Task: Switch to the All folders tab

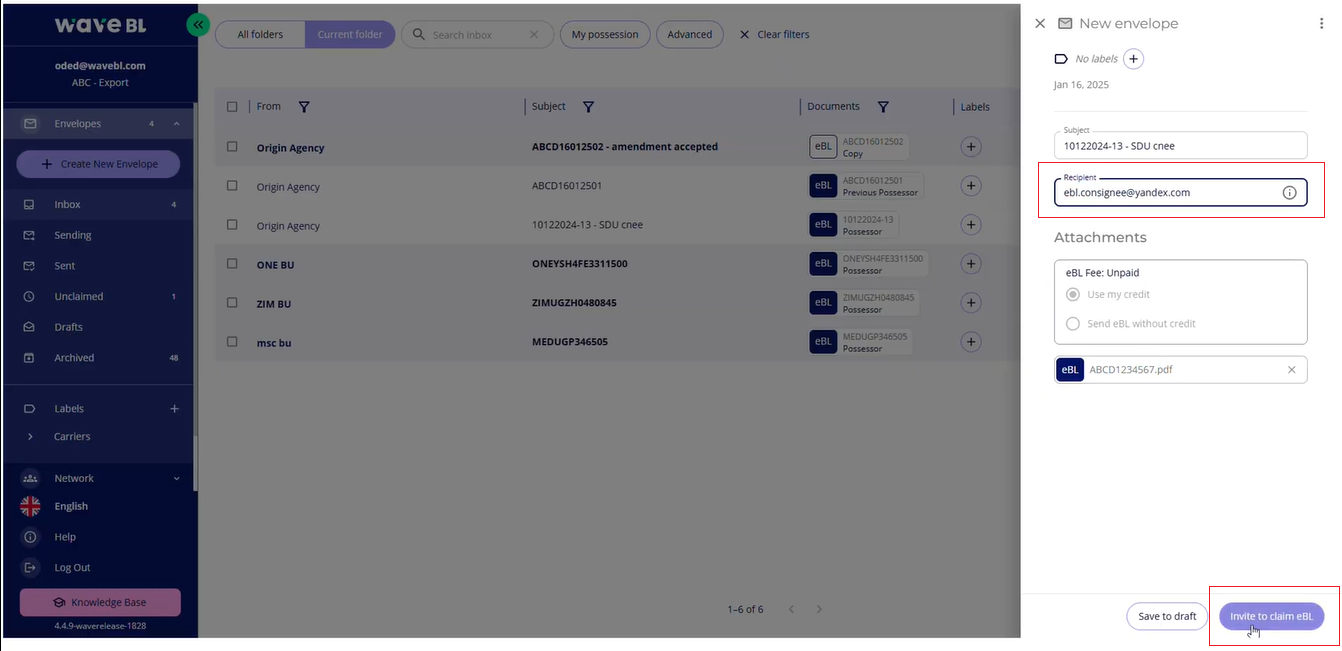Action: coord(260,35)
